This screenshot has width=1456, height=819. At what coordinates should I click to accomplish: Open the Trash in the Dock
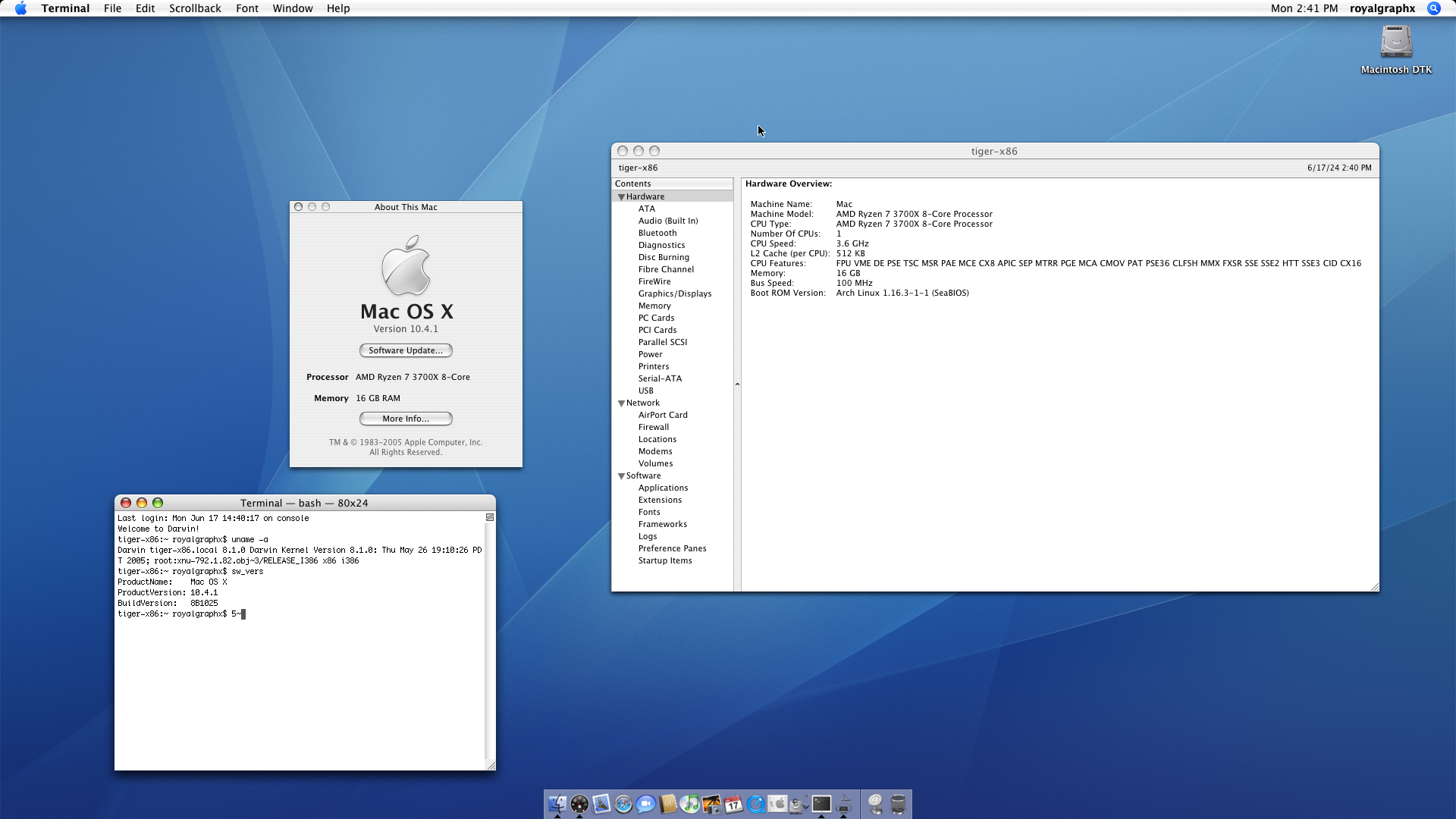(x=898, y=804)
